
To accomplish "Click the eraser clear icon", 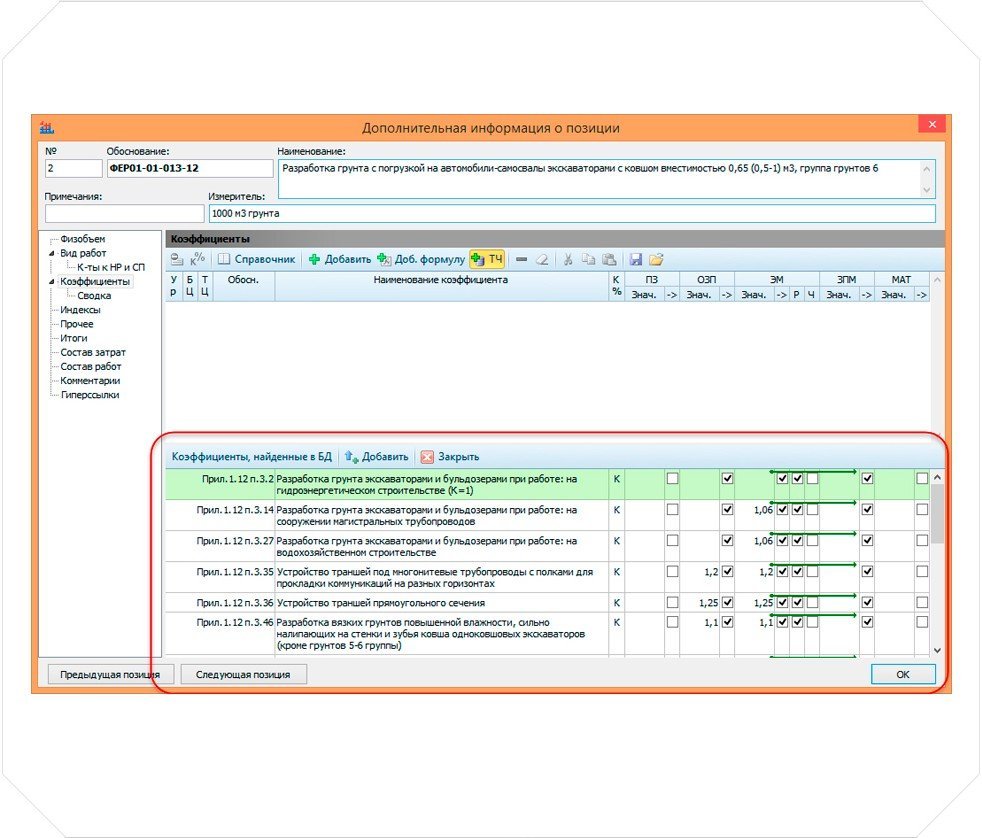I will [542, 259].
